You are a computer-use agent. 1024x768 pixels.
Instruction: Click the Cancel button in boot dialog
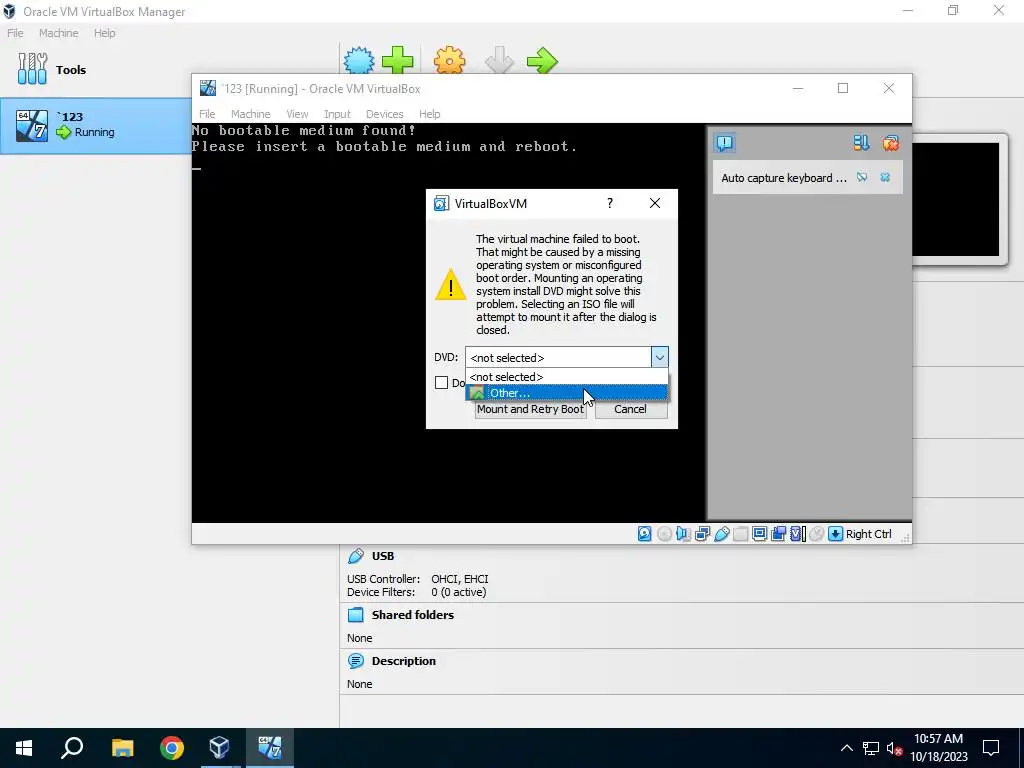(x=631, y=409)
